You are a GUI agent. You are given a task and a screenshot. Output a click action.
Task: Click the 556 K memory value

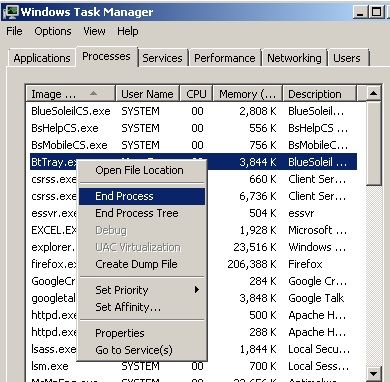click(x=263, y=128)
